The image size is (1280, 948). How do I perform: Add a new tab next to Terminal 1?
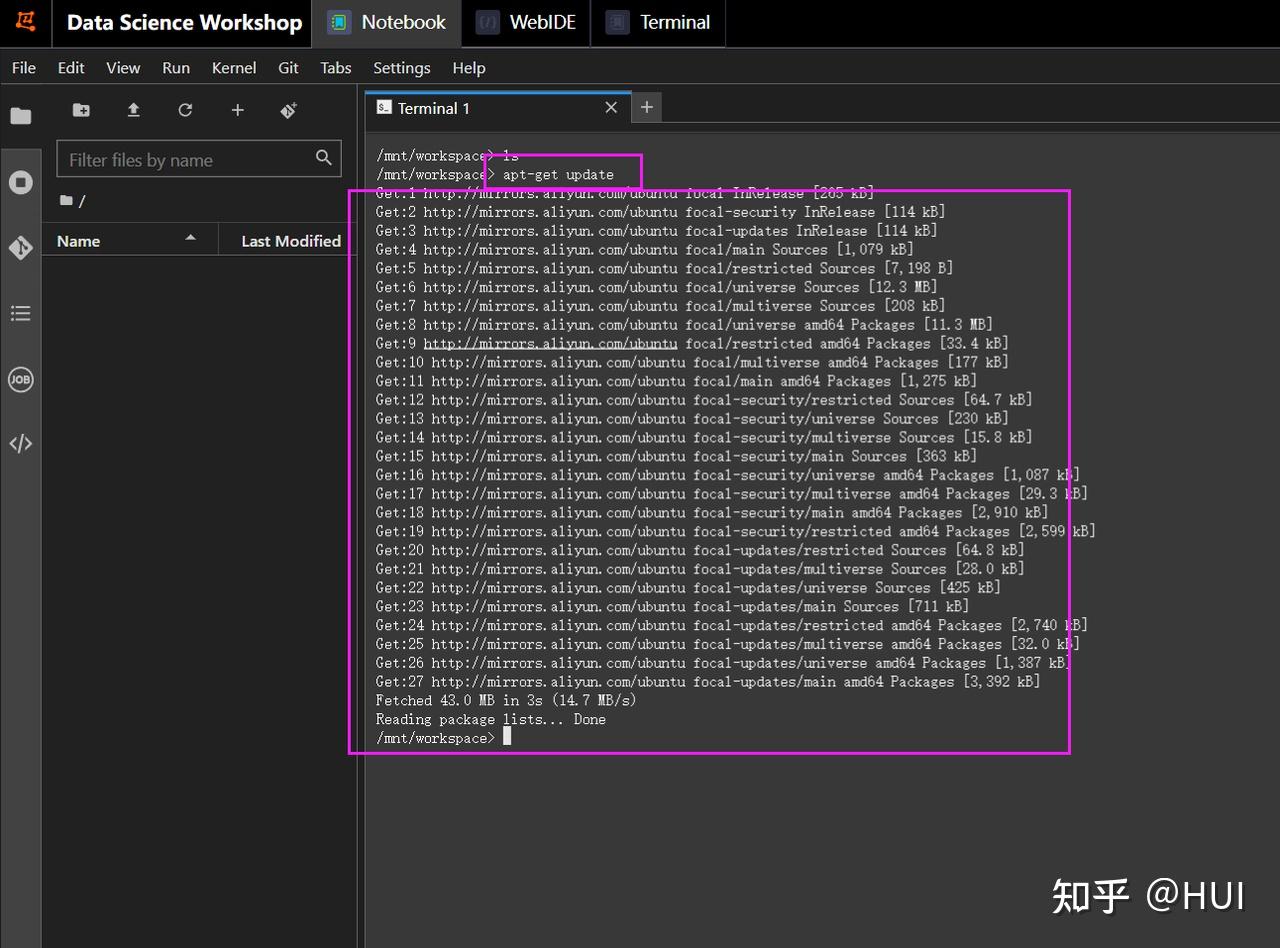(x=647, y=107)
